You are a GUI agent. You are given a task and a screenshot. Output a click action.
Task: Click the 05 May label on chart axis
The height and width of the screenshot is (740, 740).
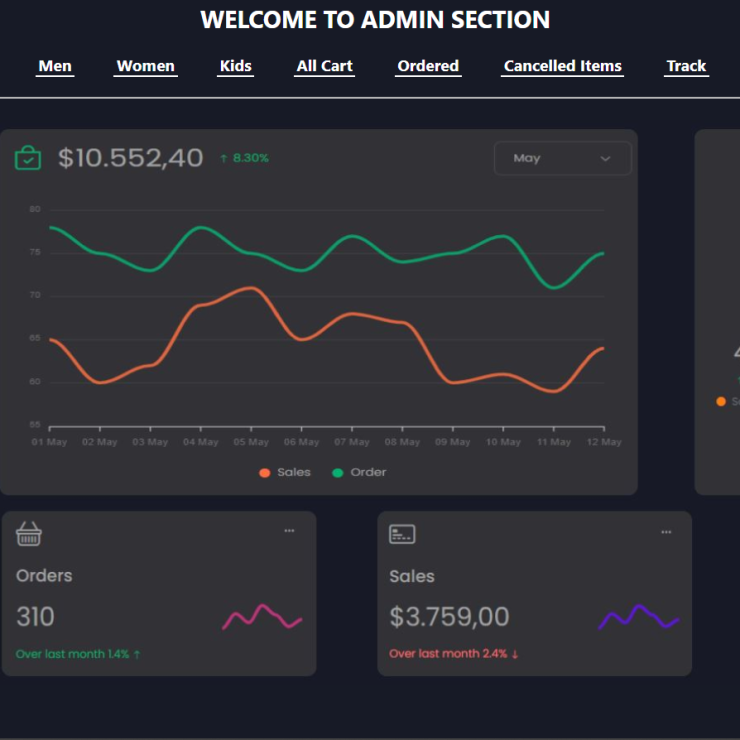251,442
